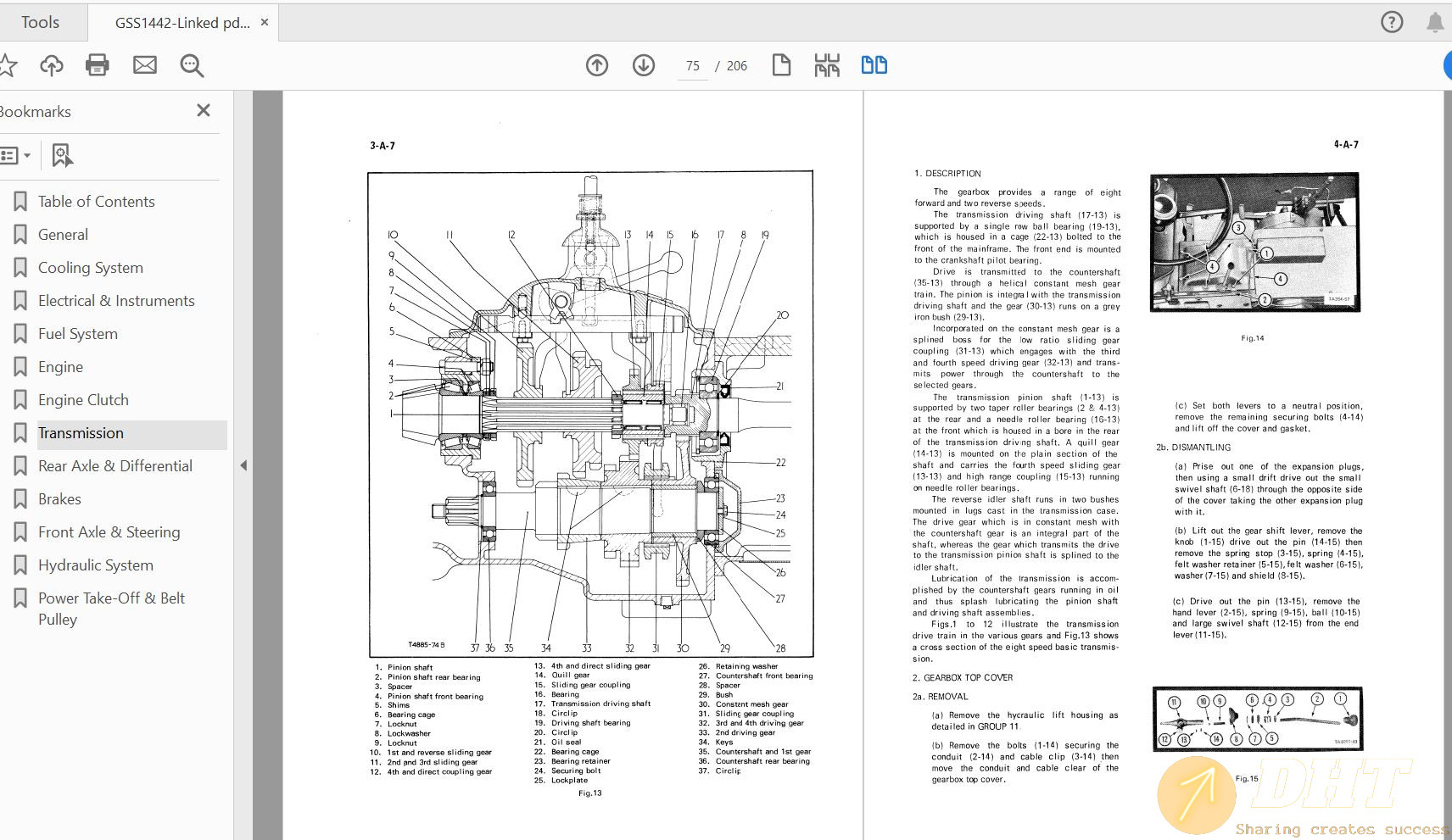
Task: Select the GSS1442-Linked pdf tab
Action: tap(181, 23)
